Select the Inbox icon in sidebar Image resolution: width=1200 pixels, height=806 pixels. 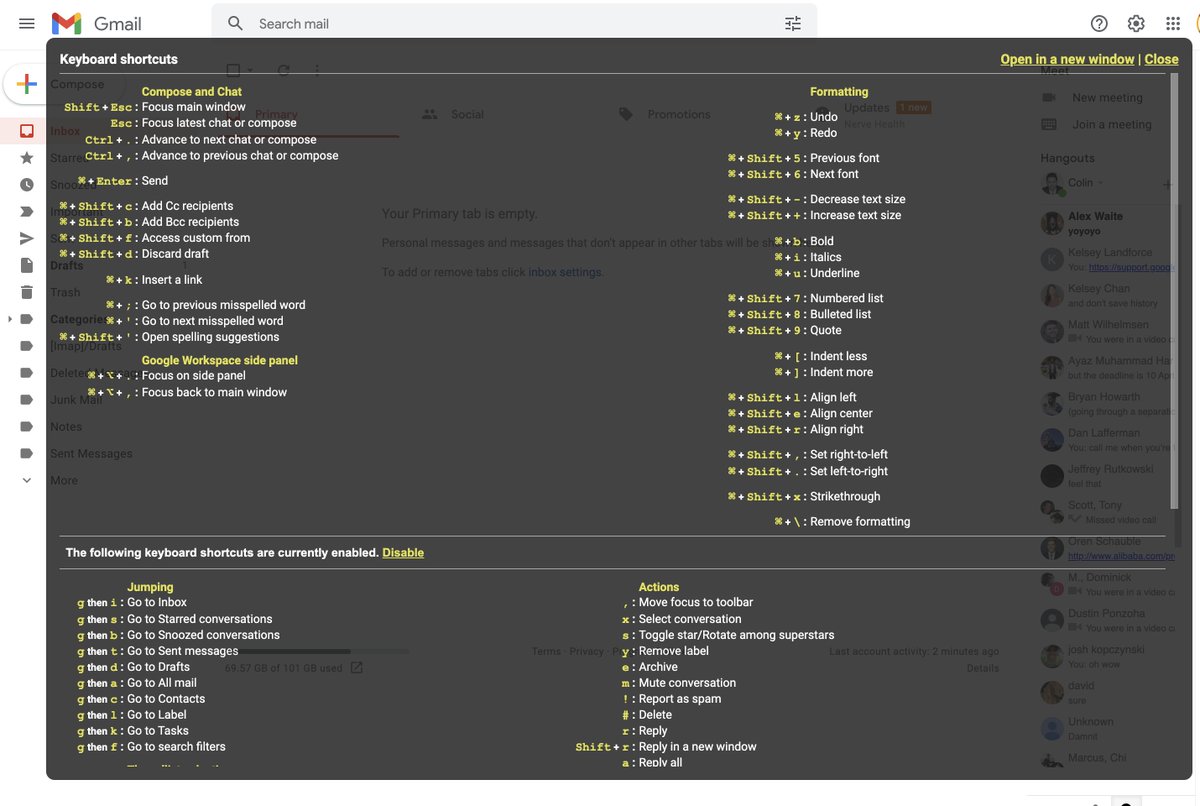point(27,131)
